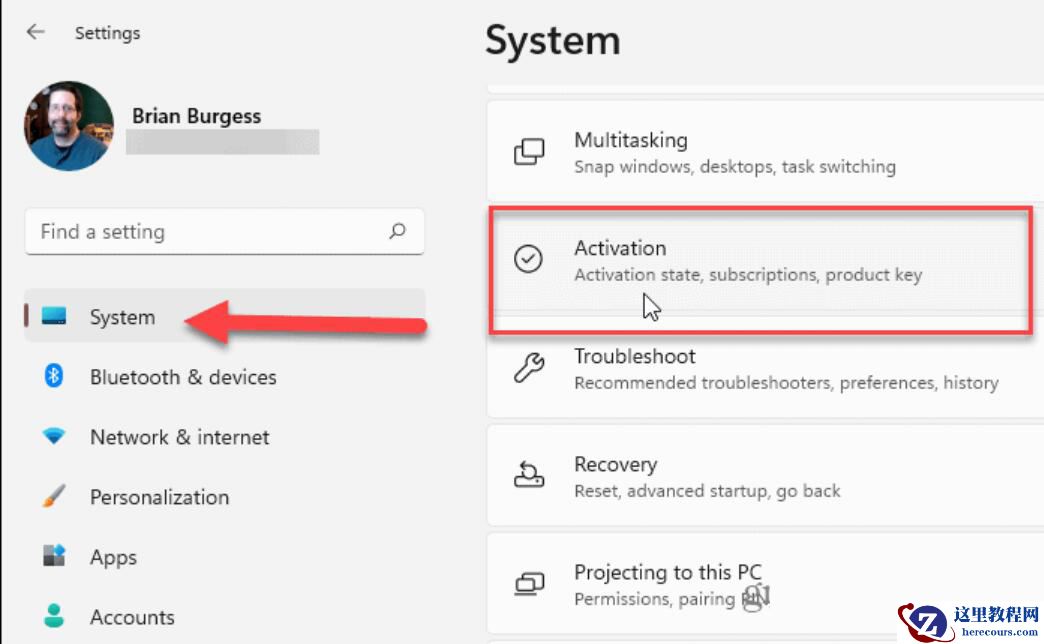Click the back arrow in Settings

(x=36, y=32)
